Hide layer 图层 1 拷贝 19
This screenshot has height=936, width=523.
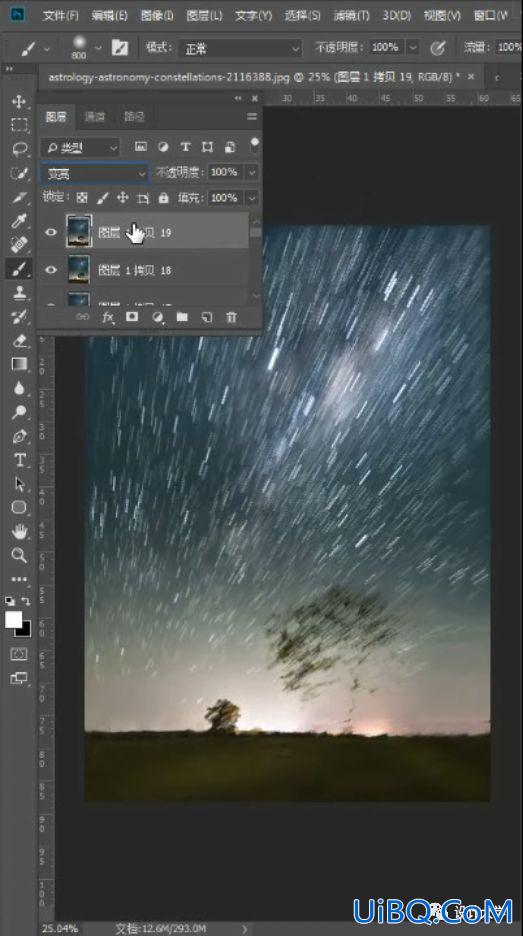point(51,232)
